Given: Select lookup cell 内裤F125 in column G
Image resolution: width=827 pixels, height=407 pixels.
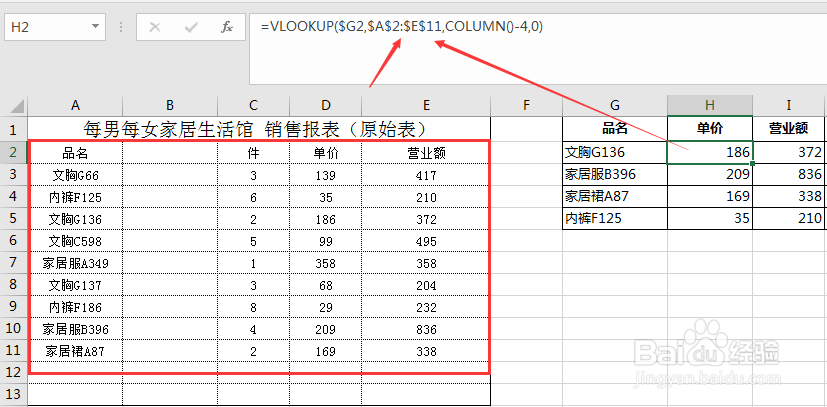Looking at the screenshot, I should pyautogui.click(x=615, y=218).
